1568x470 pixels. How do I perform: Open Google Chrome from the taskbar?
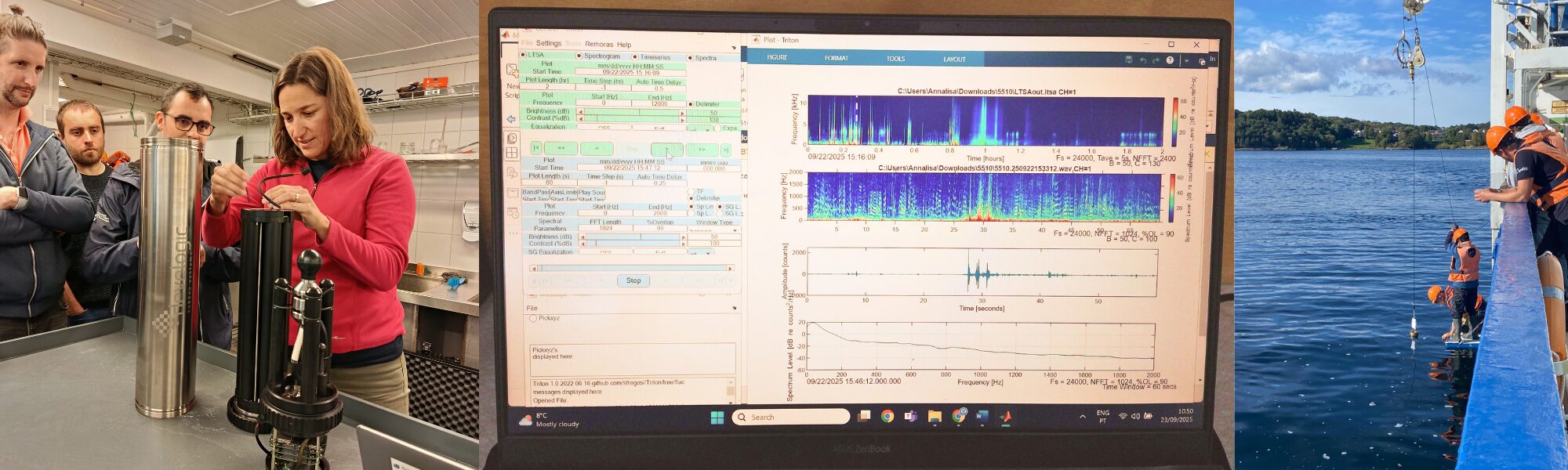tap(887, 417)
